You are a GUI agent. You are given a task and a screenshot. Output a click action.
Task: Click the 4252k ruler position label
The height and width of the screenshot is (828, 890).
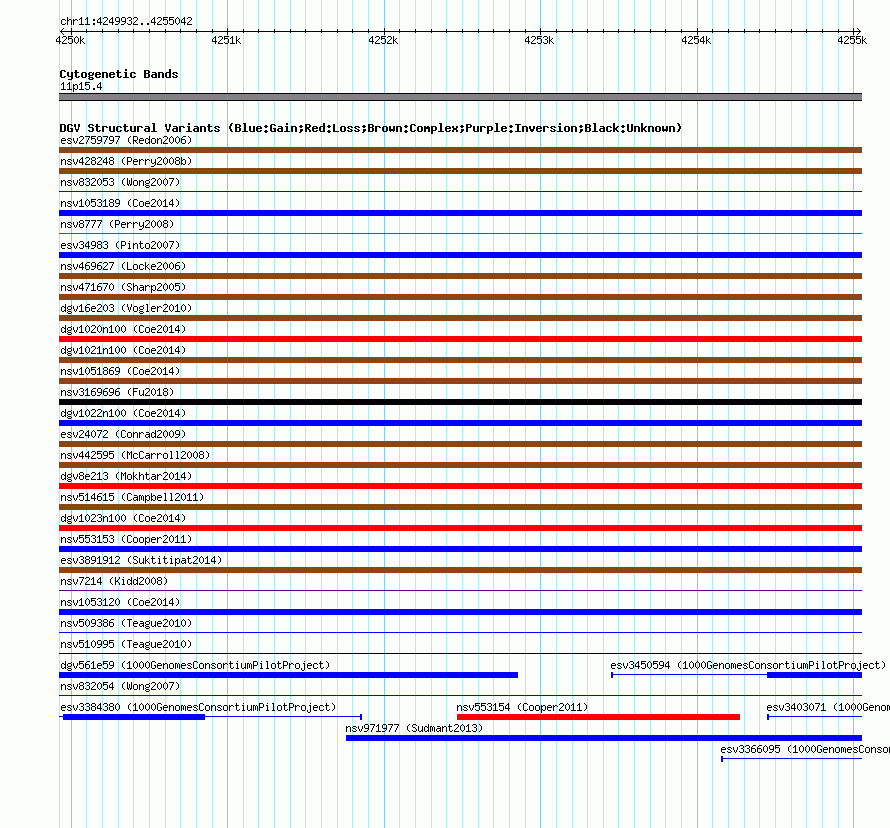[383, 40]
